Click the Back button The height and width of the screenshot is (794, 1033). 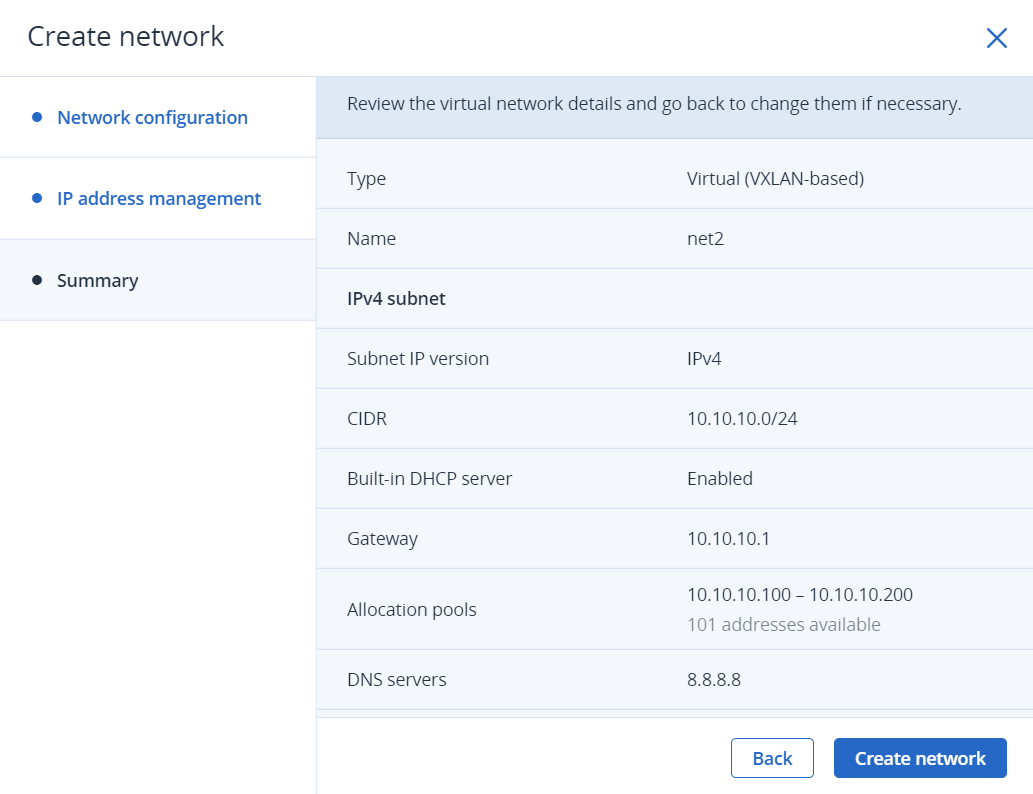pyautogui.click(x=772, y=758)
